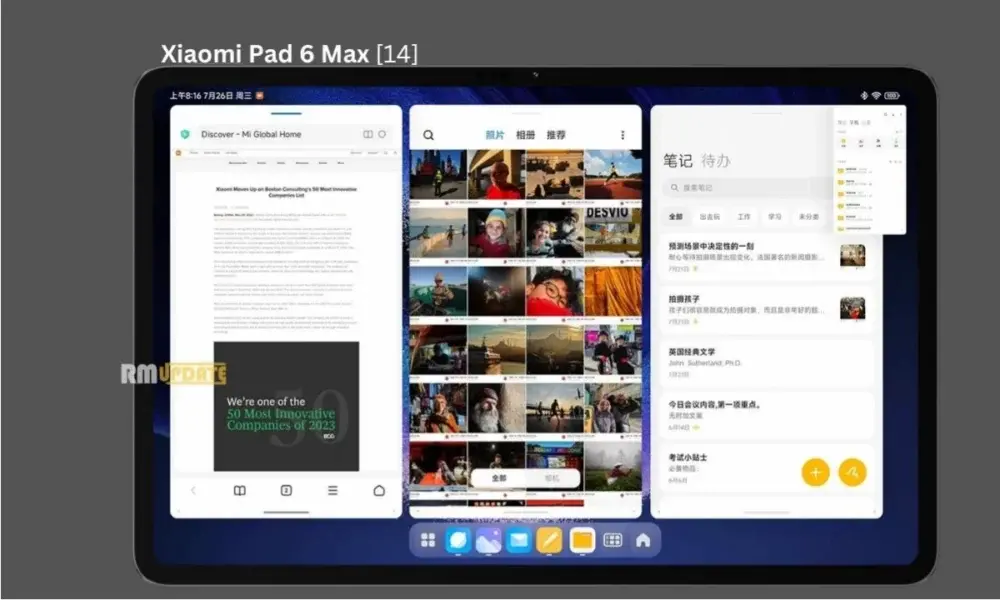Open the browser tab switcher showing 2 tabs
The width and height of the screenshot is (1000, 600).
[287, 491]
